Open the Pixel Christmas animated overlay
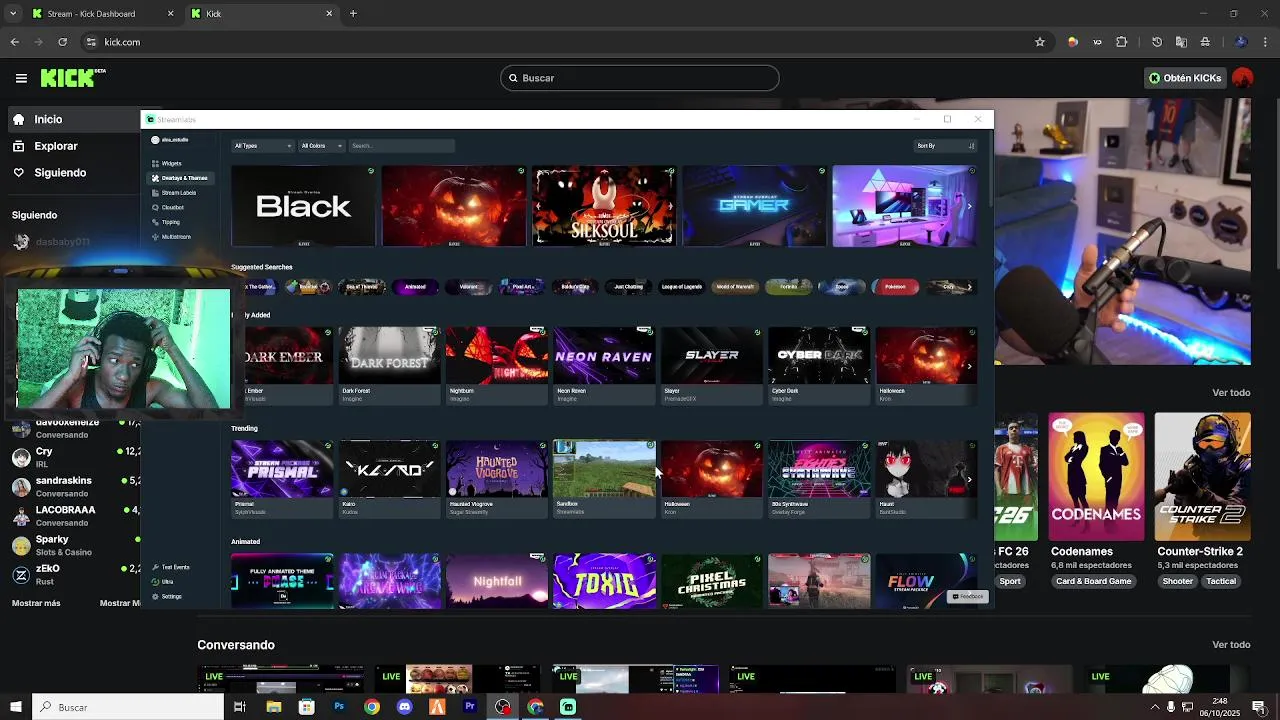The height and width of the screenshot is (720, 1280). 711,581
